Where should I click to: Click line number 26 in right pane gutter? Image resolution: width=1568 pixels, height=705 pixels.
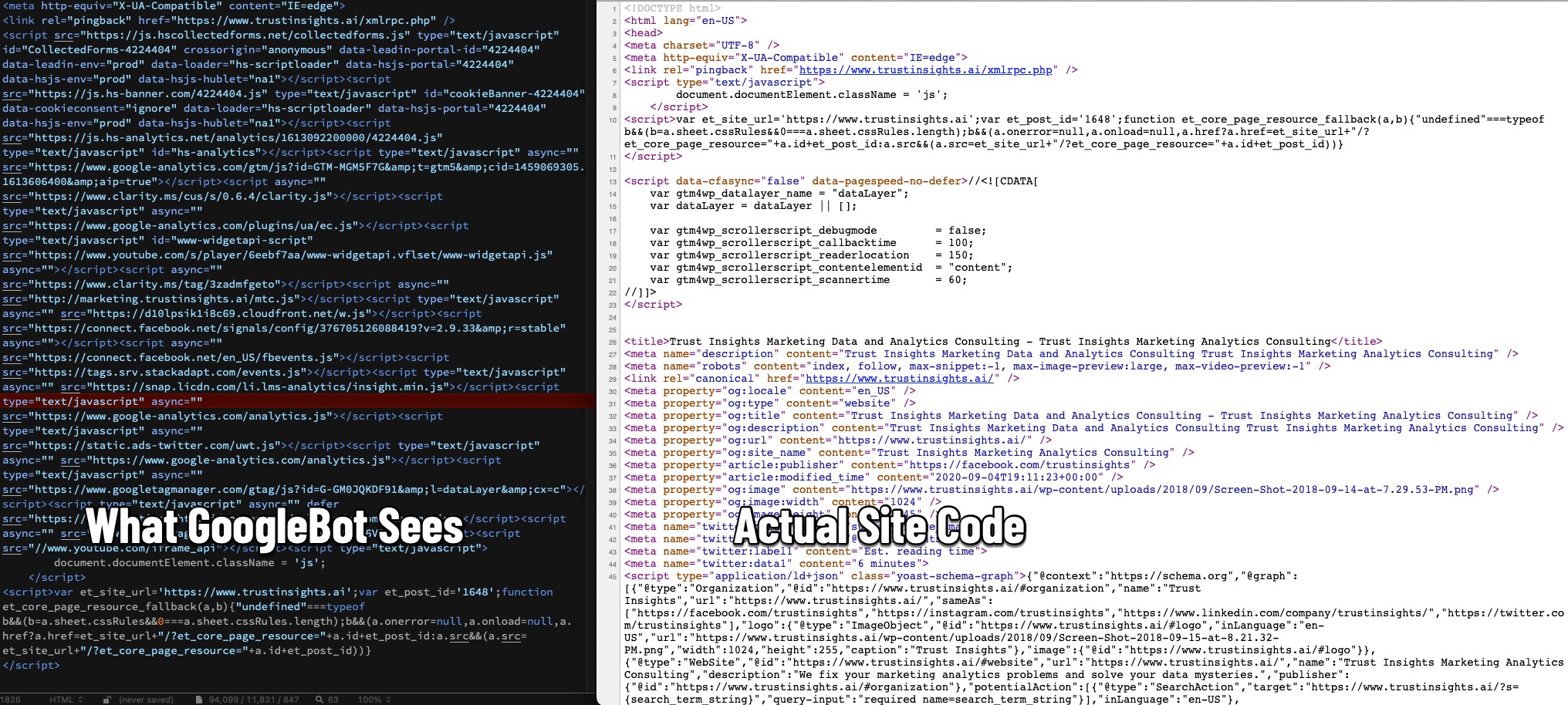click(x=613, y=342)
